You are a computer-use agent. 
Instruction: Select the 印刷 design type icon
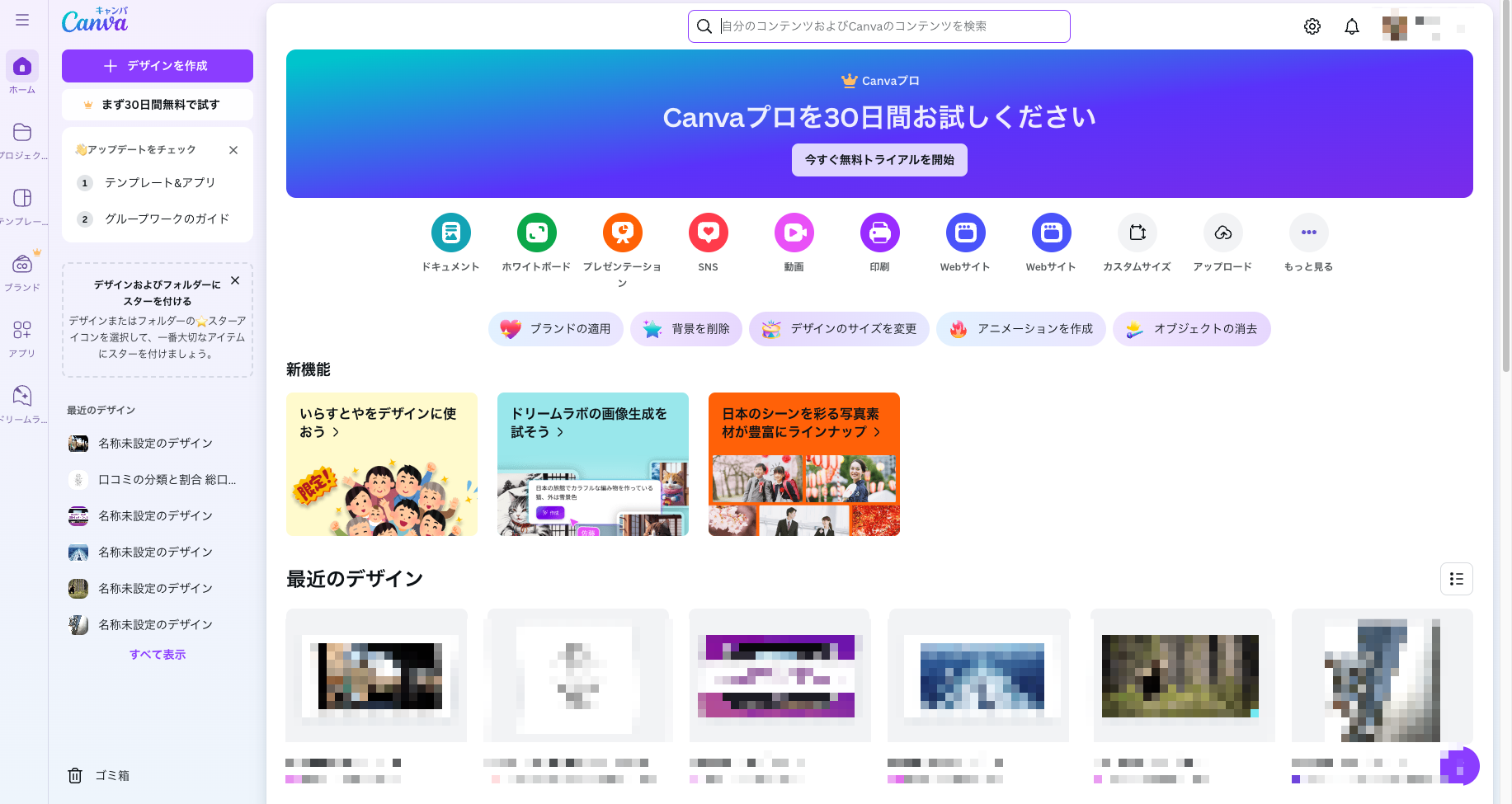point(880,233)
